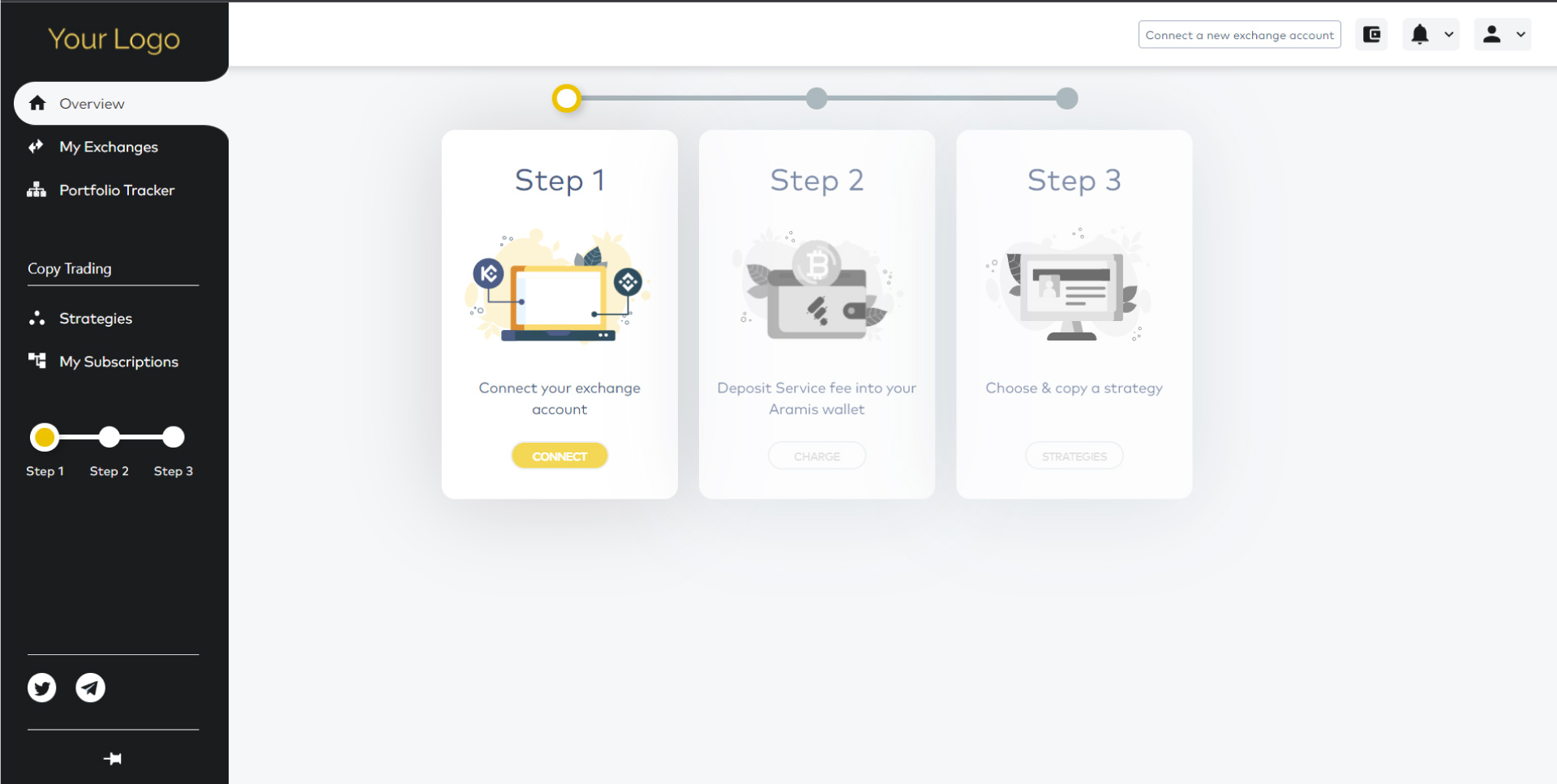Image resolution: width=1557 pixels, height=784 pixels.
Task: Select sidebar Step 1 yellow marker
Action: click(x=45, y=437)
